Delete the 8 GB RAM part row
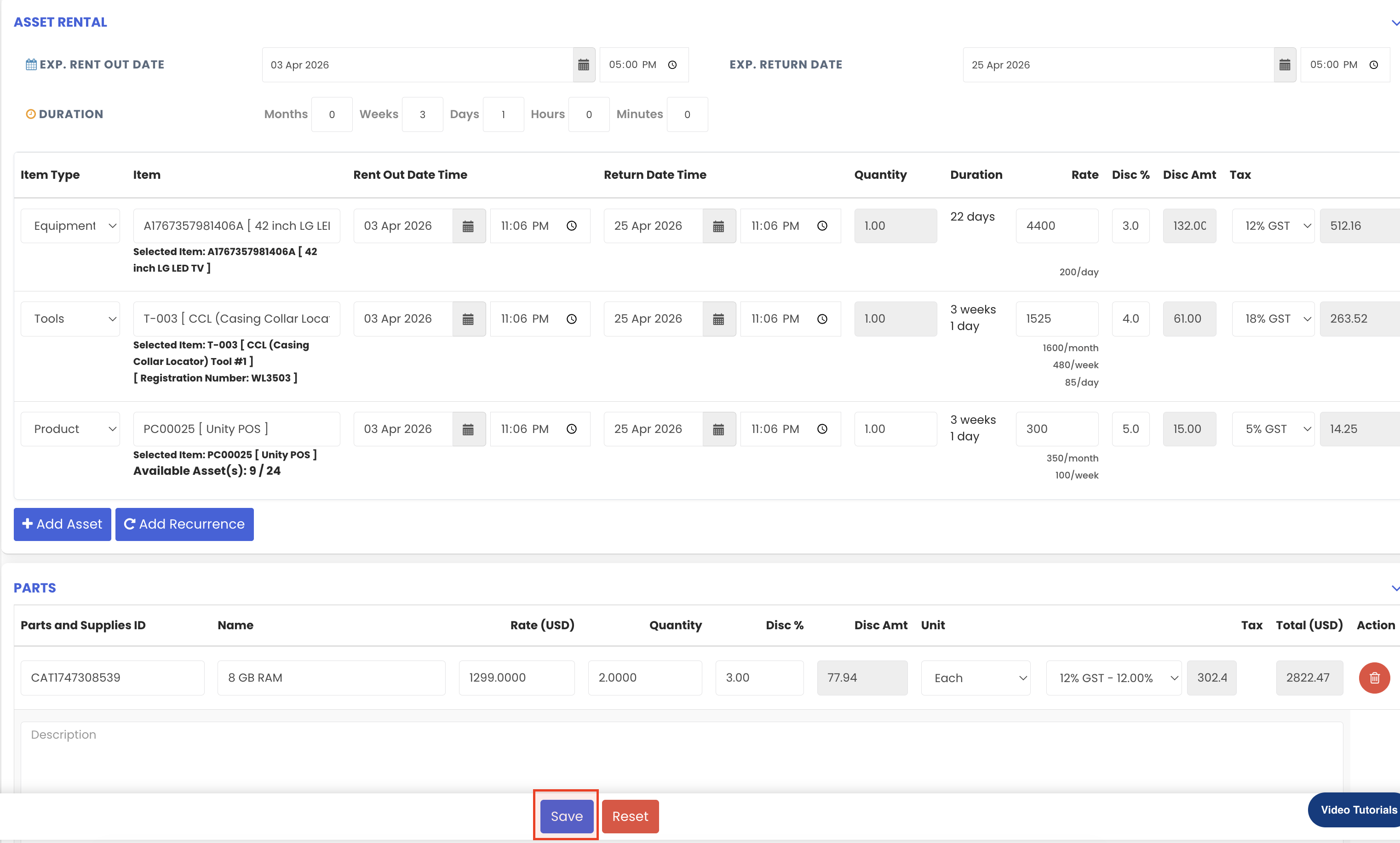Viewport: 1400px width, 843px height. (x=1374, y=677)
